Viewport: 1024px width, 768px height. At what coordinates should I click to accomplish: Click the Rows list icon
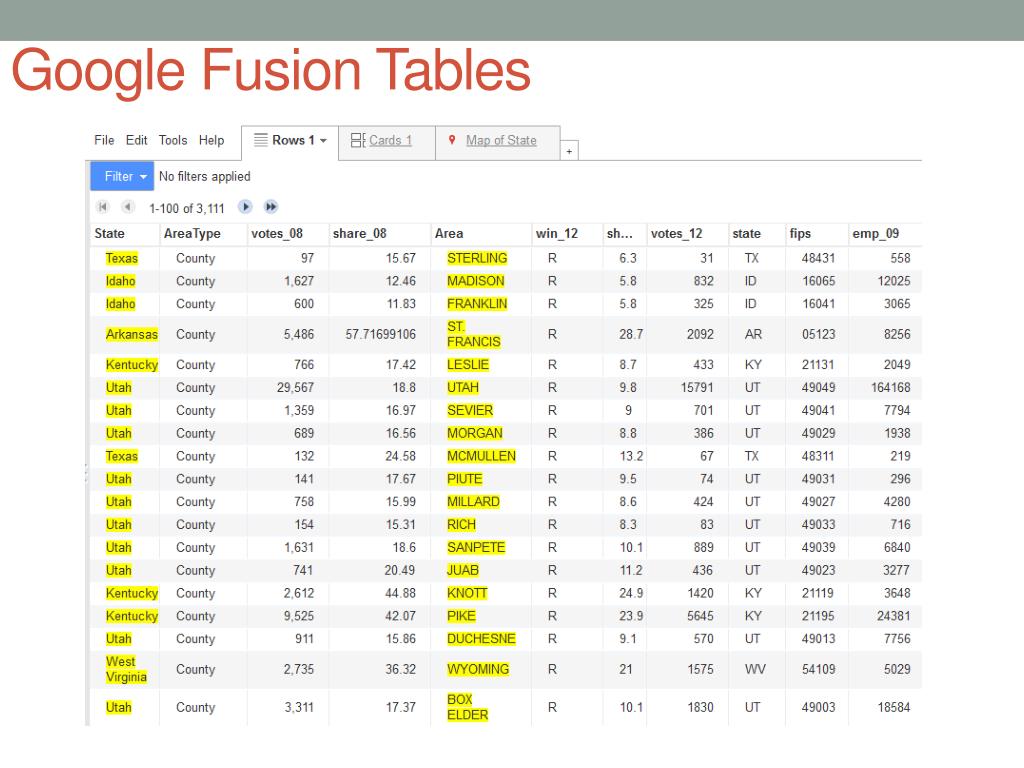(x=261, y=140)
